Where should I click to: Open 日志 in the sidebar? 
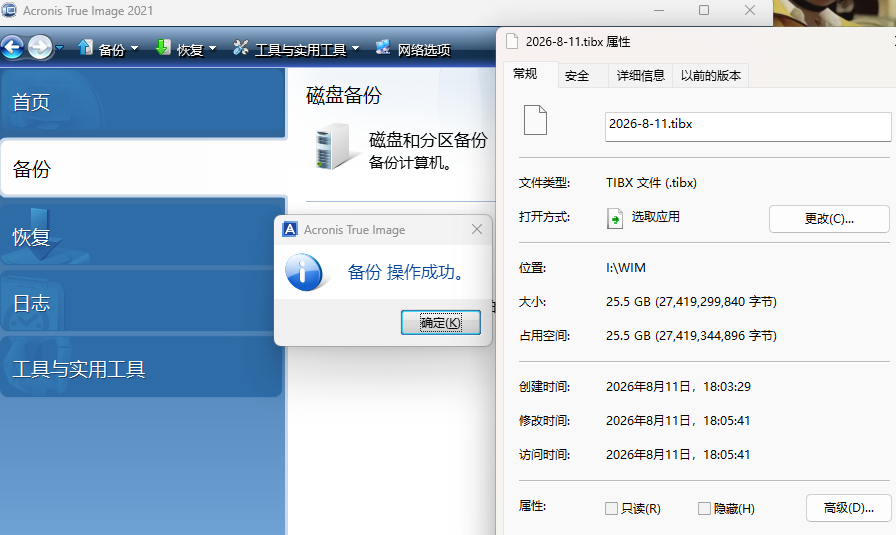142,303
